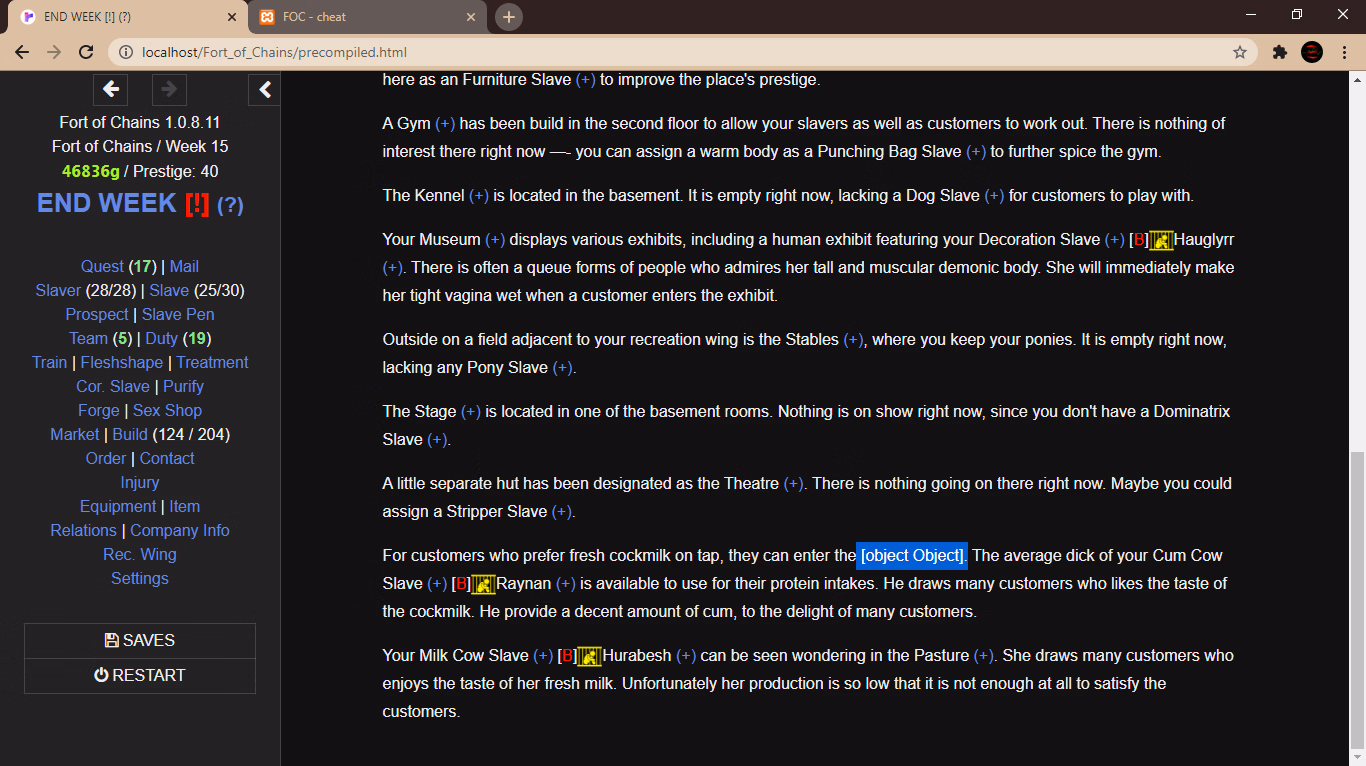Open the Quest (17) link in the sidebar

tap(100, 266)
